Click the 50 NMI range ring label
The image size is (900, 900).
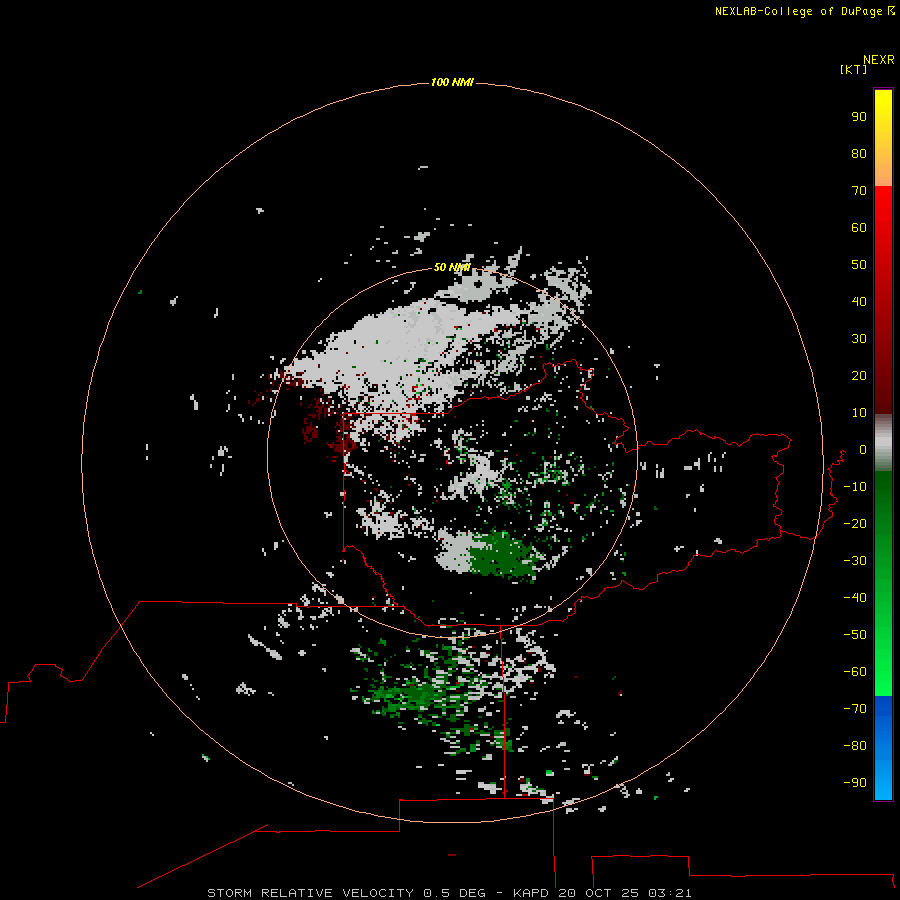tap(452, 267)
